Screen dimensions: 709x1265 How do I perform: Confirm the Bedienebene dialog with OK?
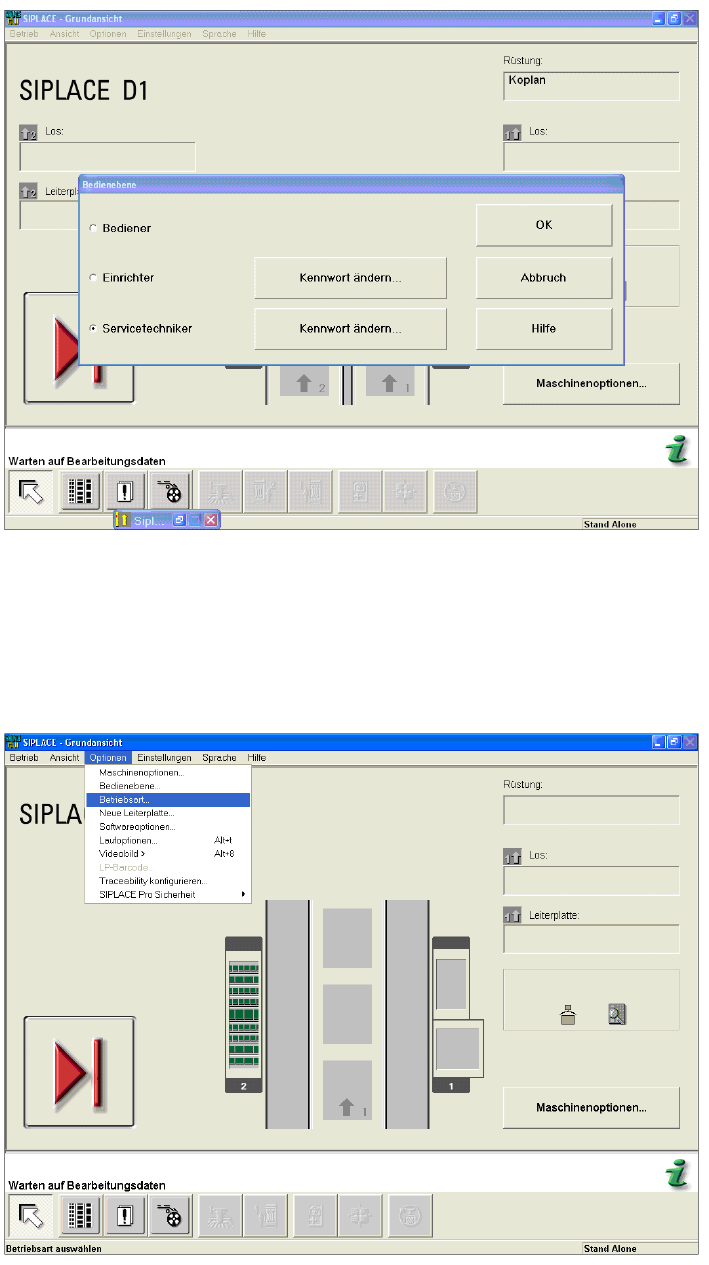point(544,225)
